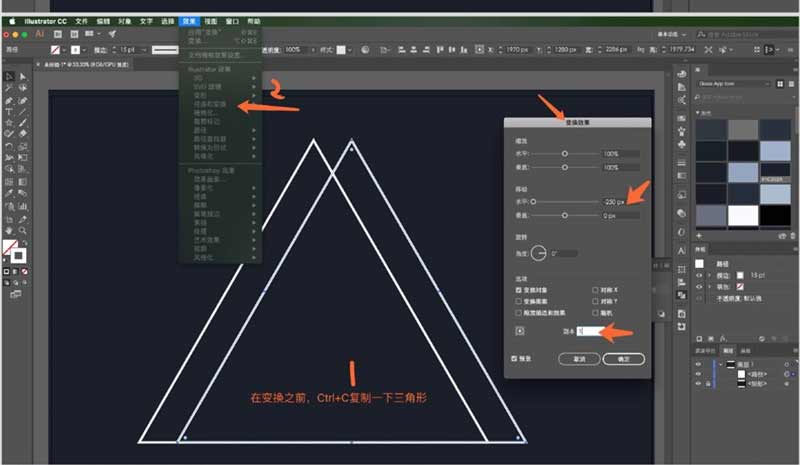Toggle visibility of the stroke appearance row

coord(699,276)
